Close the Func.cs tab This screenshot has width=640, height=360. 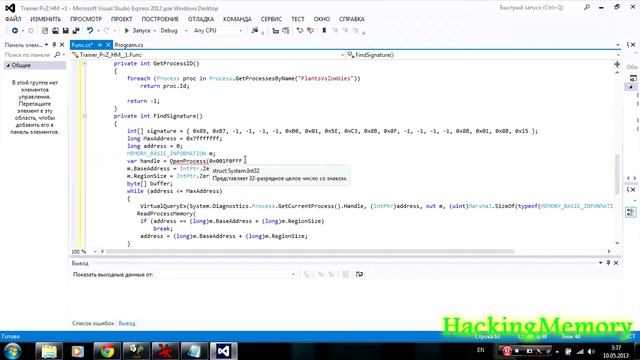click(x=108, y=45)
